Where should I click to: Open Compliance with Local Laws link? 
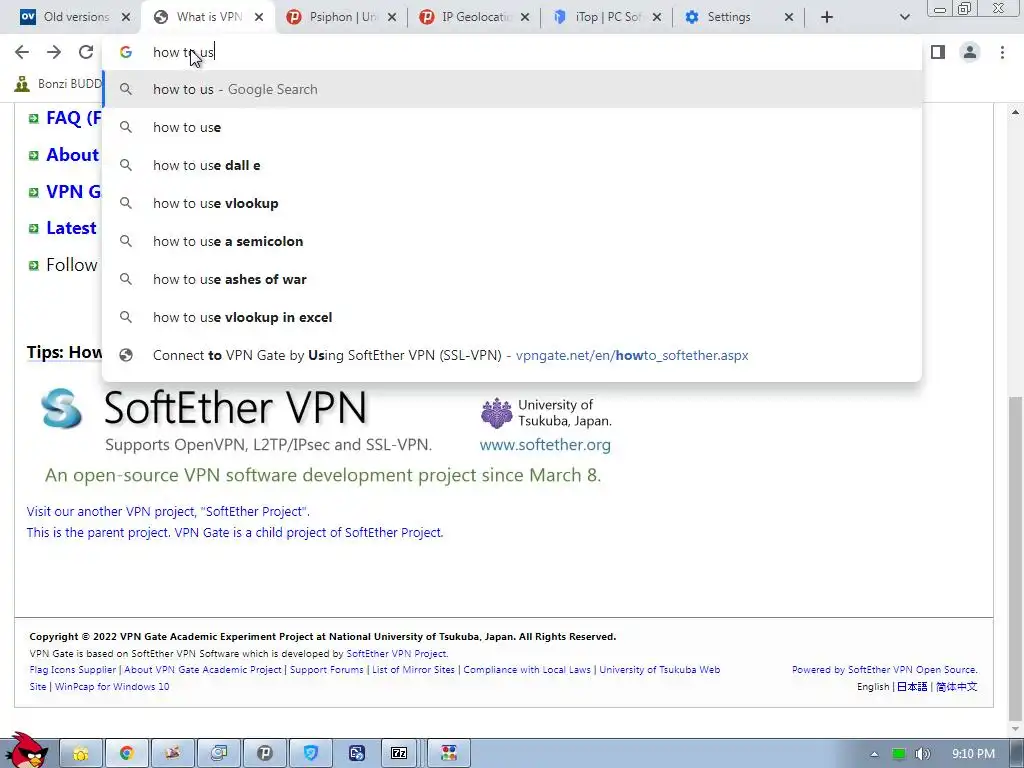coord(527,670)
